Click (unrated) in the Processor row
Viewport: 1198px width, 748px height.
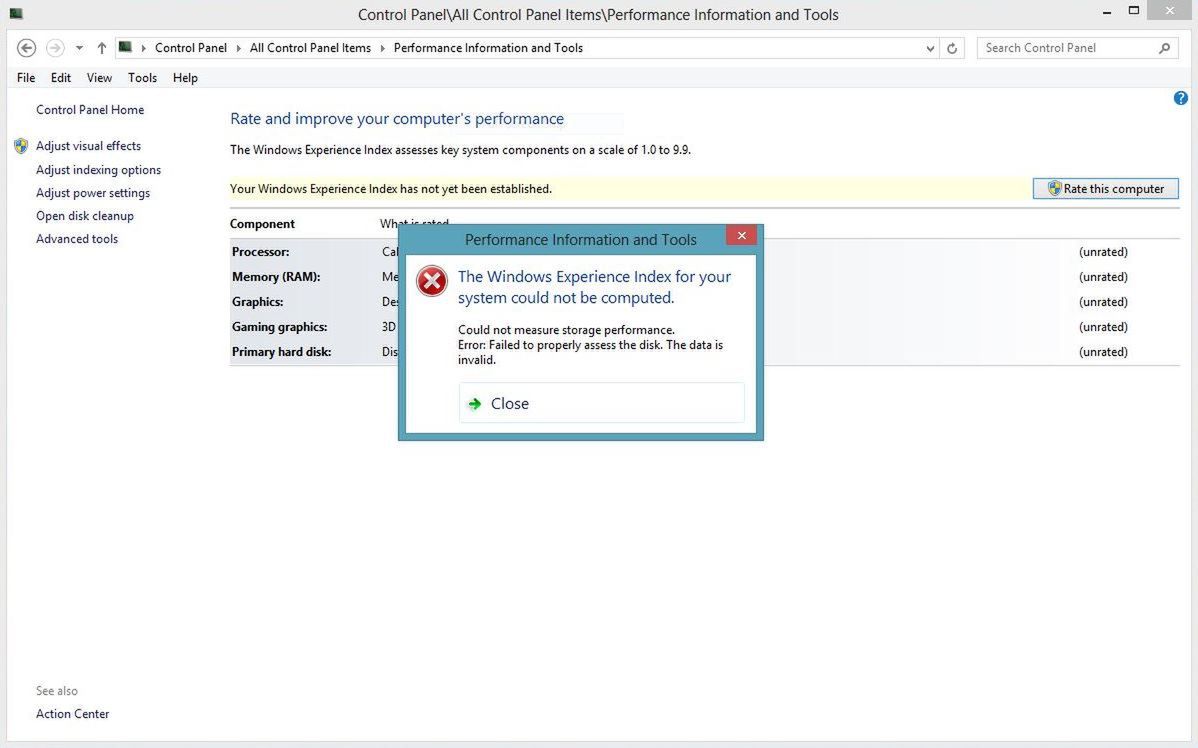click(x=1103, y=252)
